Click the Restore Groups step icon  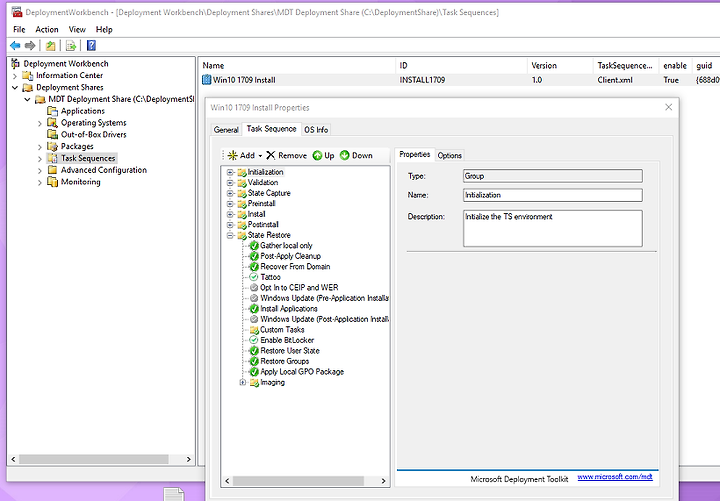(254, 361)
